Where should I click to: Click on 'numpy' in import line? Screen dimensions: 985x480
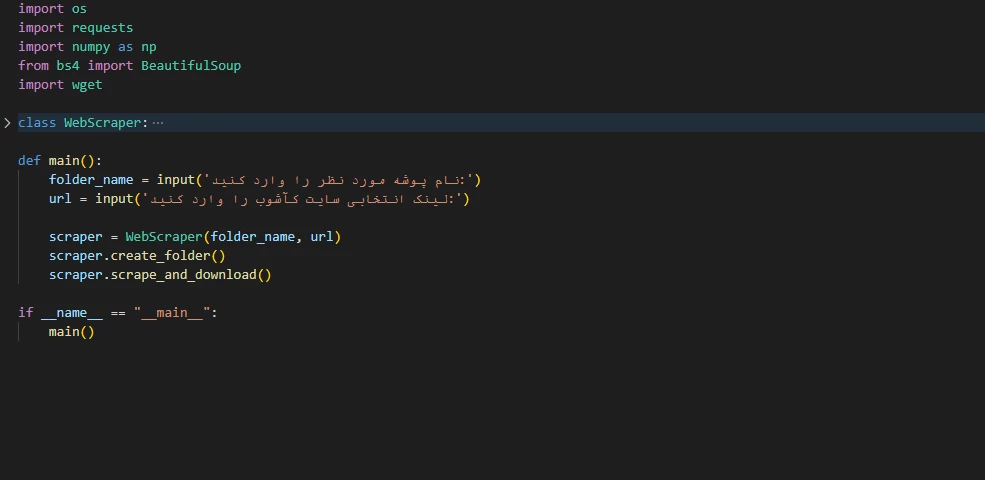click(94, 47)
